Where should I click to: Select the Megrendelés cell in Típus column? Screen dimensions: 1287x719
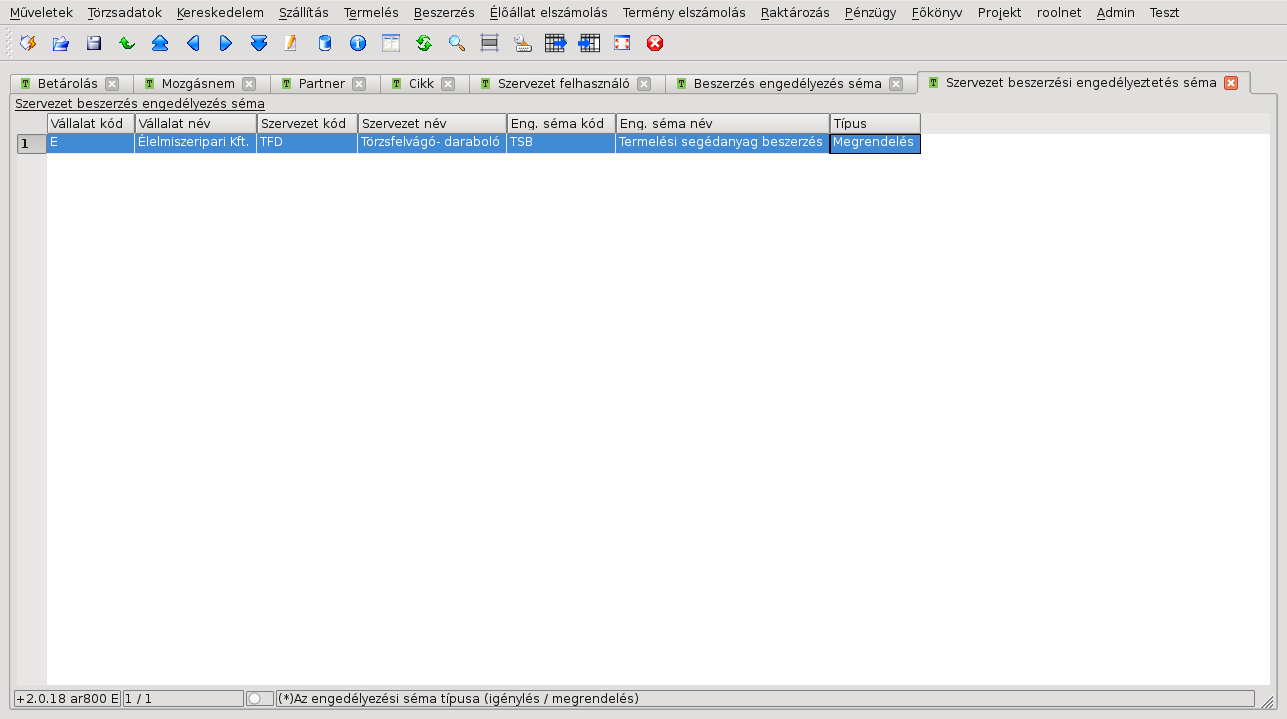pyautogui.click(x=874, y=143)
